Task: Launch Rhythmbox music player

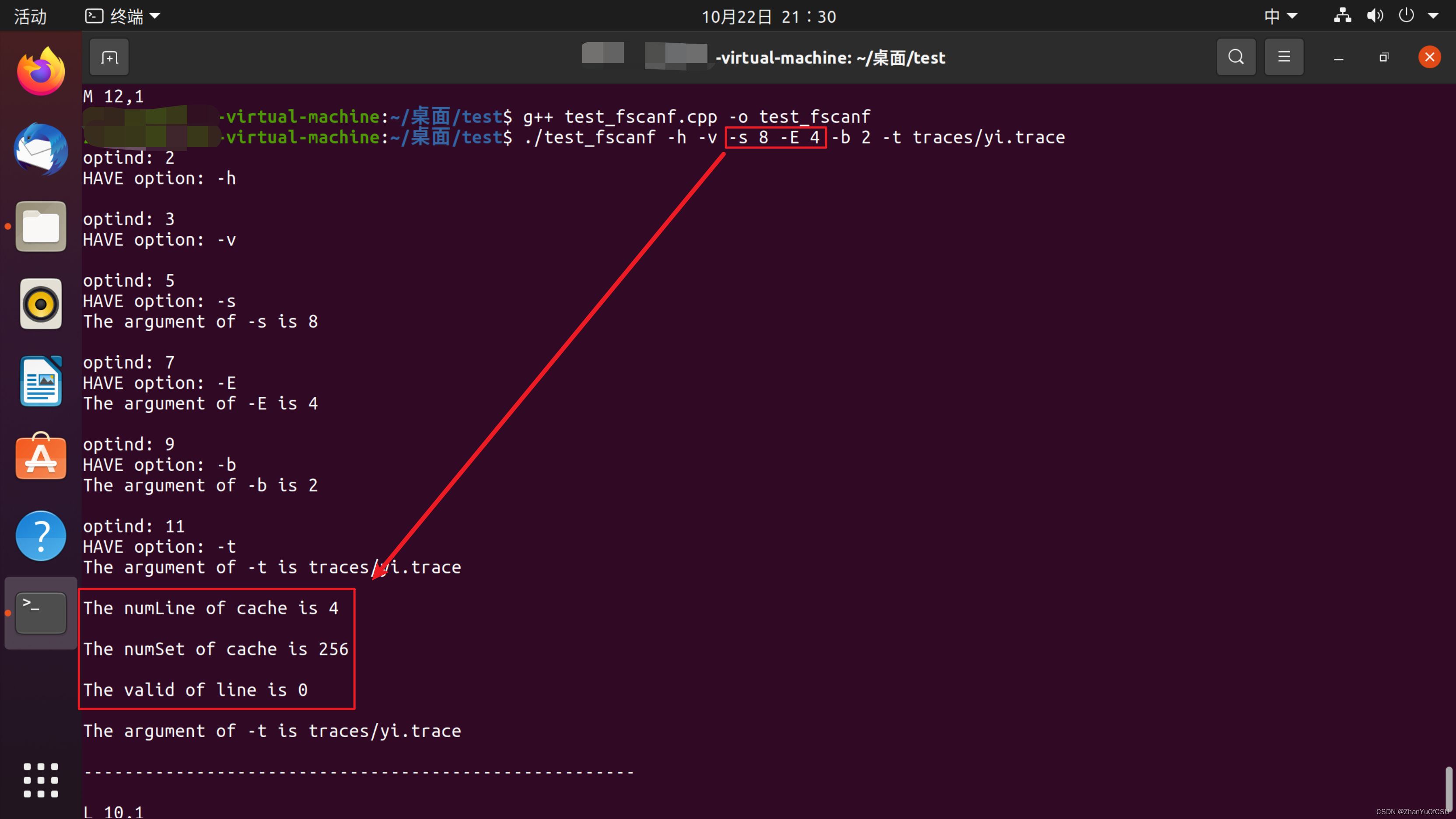Action: click(41, 304)
